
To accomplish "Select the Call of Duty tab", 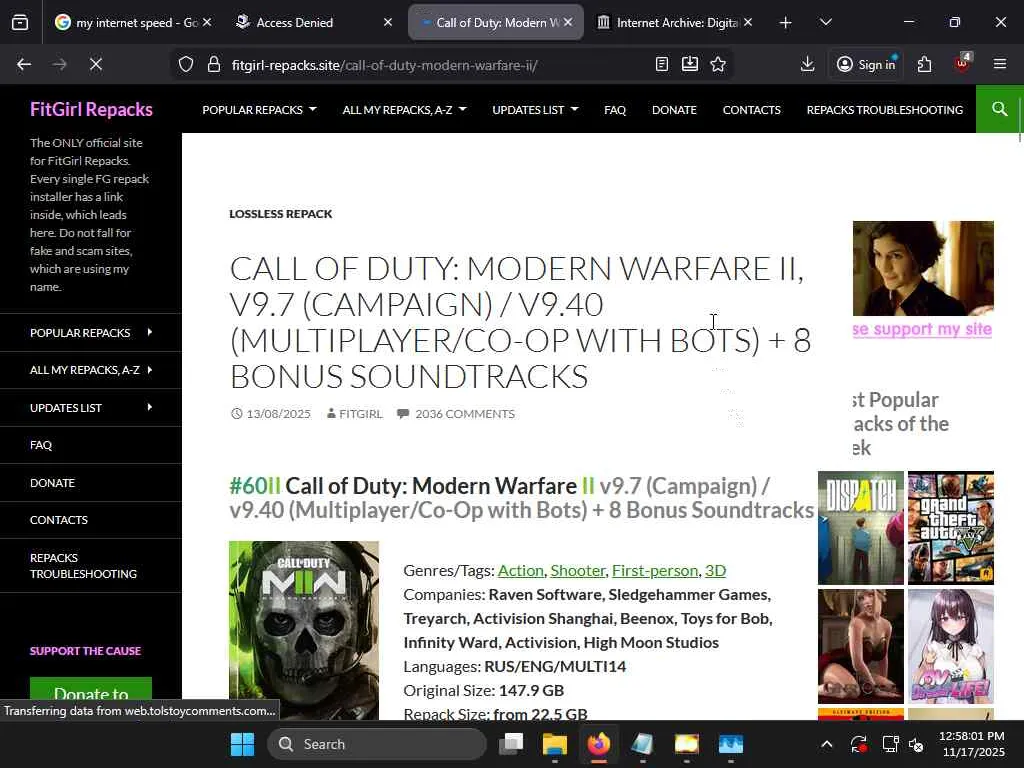I will pos(495,23).
